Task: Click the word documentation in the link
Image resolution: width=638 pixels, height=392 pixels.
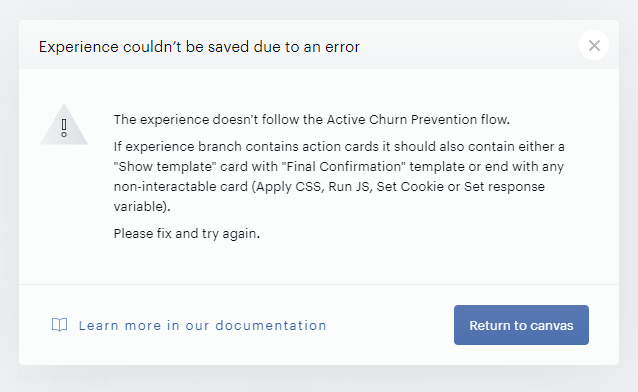Action: [271, 325]
